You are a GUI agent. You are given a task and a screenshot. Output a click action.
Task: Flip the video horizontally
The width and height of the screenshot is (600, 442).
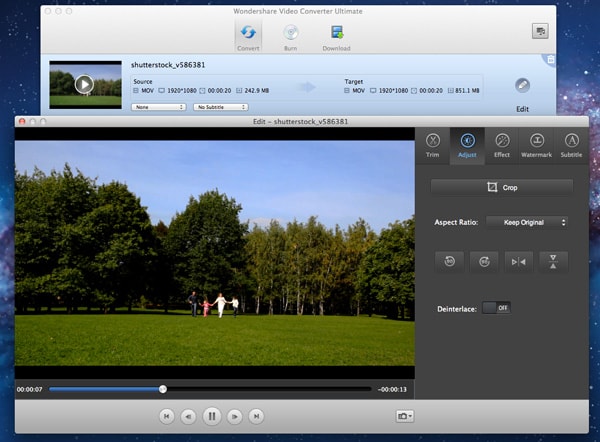coord(518,262)
